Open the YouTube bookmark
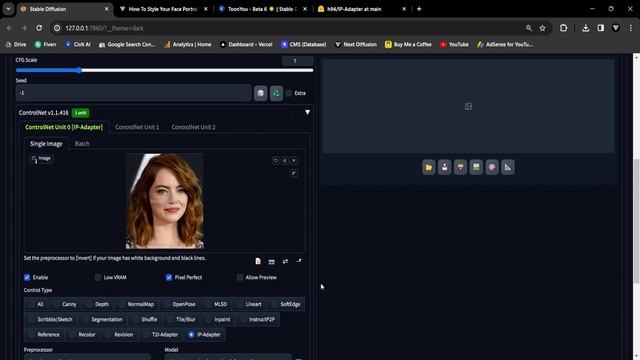Screen dimensions: 640x360 coord(454,44)
